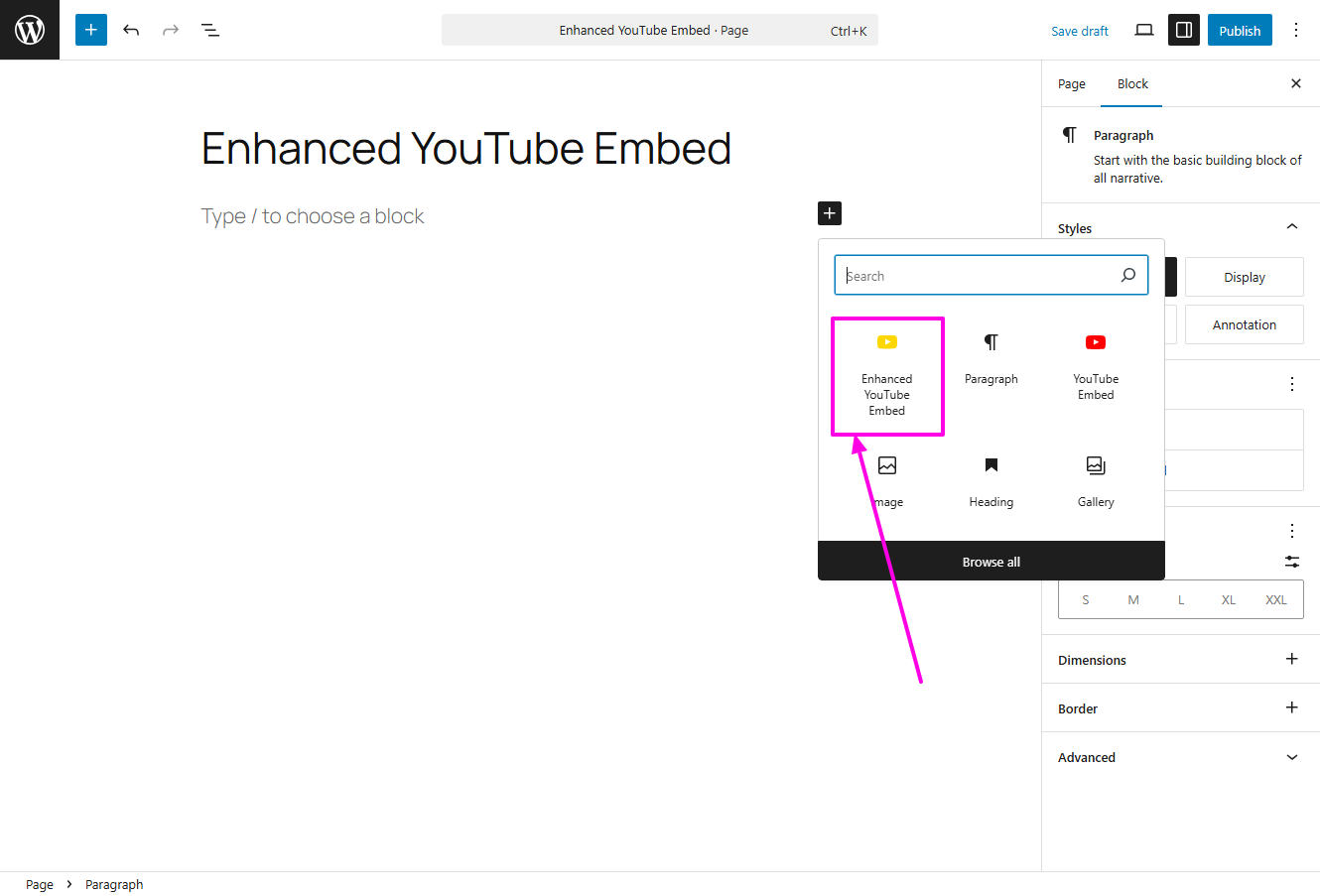Screen dimensions: 1320x896
Task: Insert the Gallery block
Action: 1096,482
